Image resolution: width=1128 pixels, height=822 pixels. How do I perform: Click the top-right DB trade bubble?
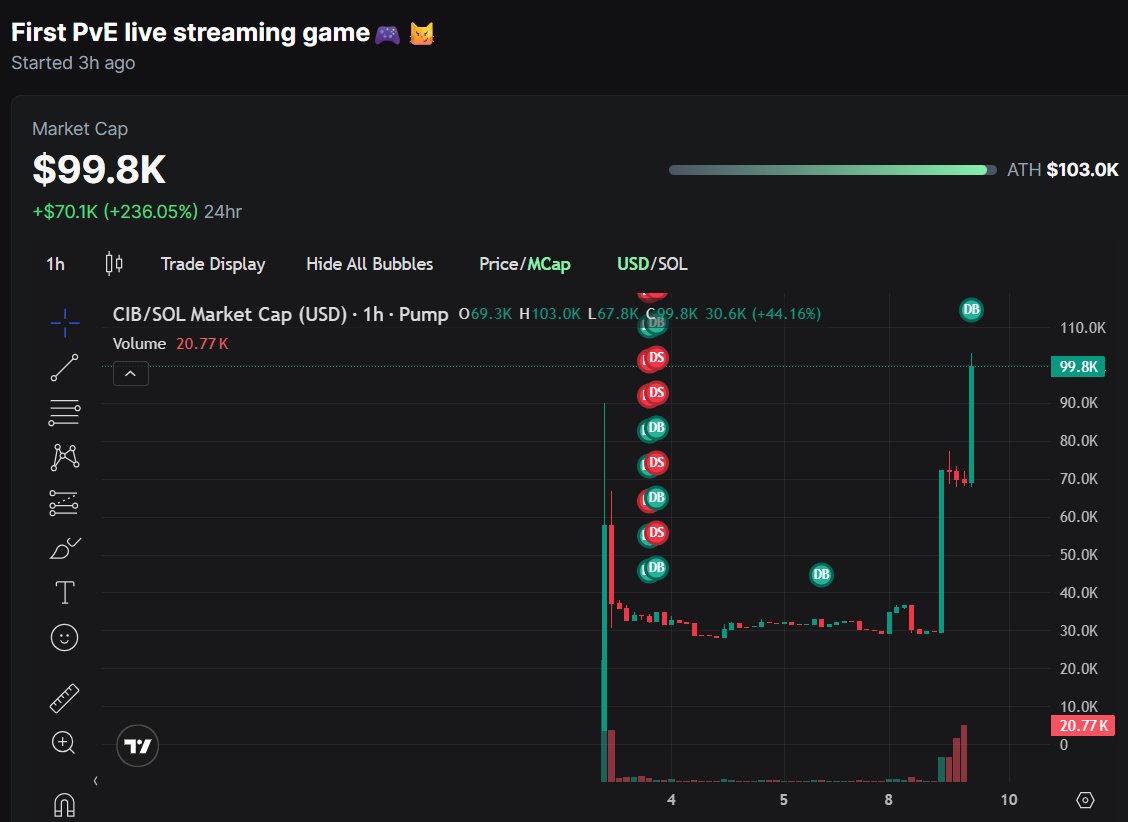point(971,310)
